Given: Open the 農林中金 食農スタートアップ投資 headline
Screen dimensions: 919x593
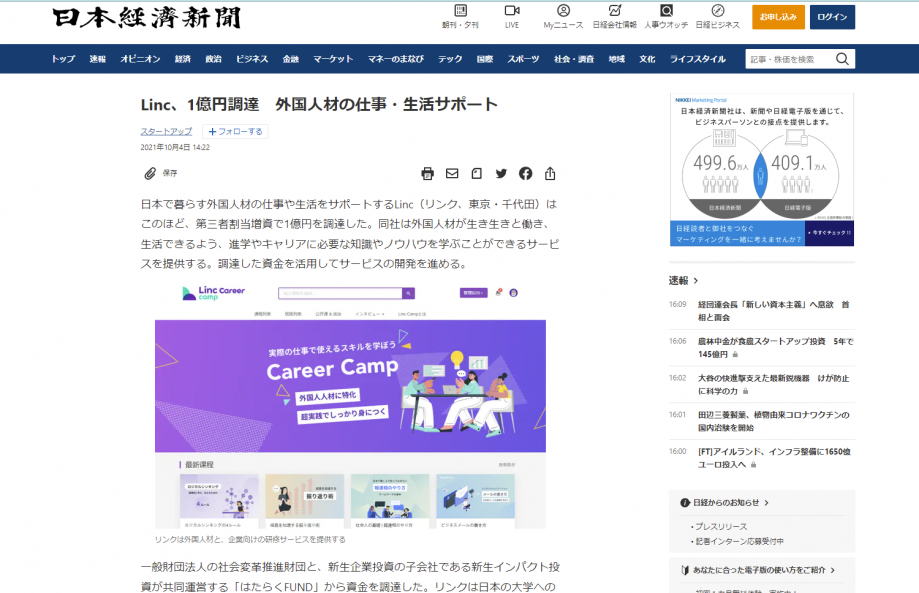Looking at the screenshot, I should click(x=775, y=347).
